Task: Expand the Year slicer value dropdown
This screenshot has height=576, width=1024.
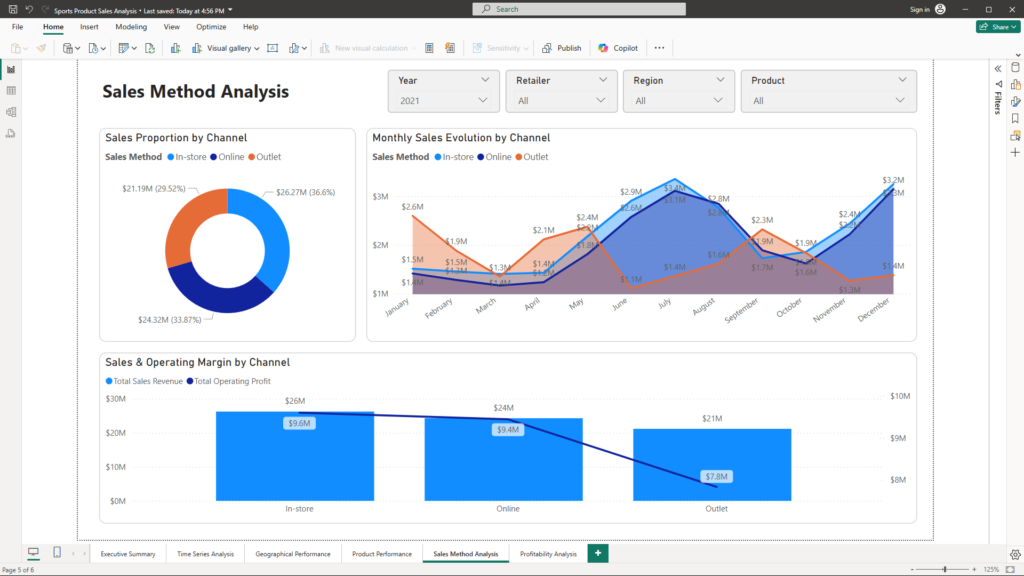Action: (483, 100)
